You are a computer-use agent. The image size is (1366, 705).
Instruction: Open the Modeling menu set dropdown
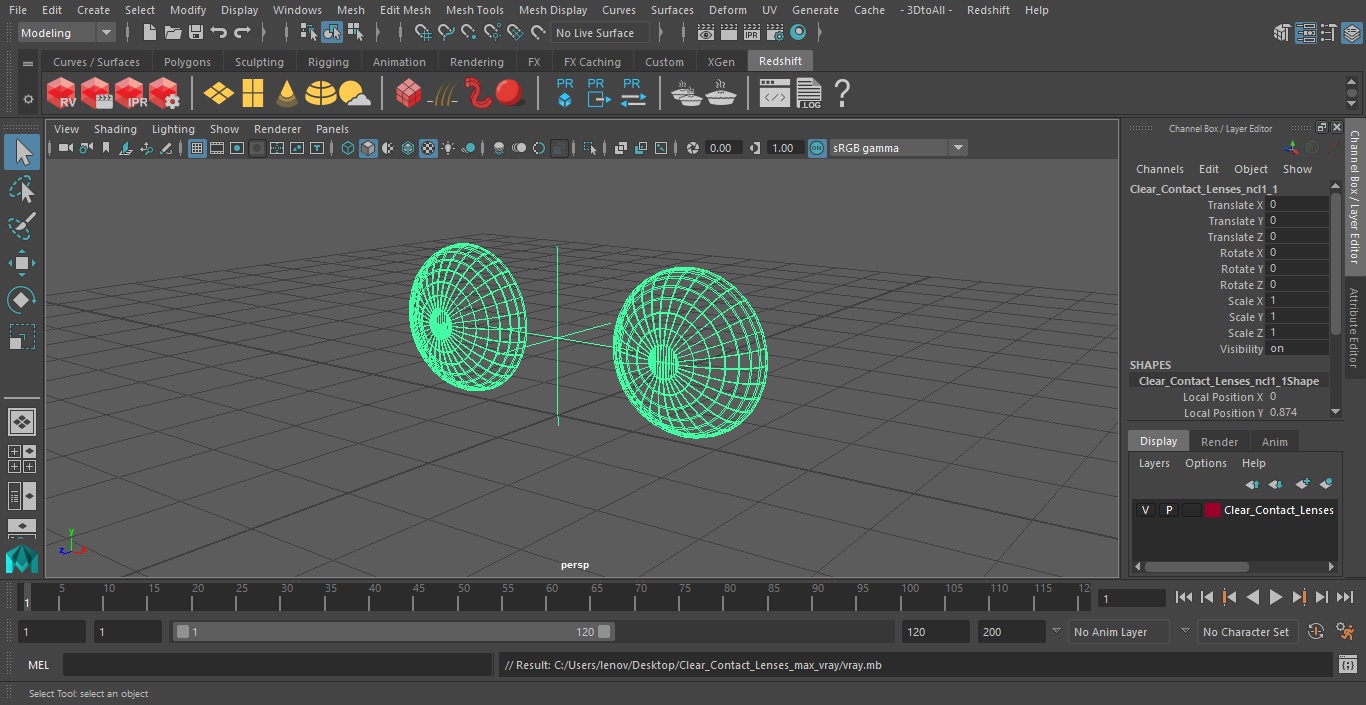pyautogui.click(x=67, y=33)
